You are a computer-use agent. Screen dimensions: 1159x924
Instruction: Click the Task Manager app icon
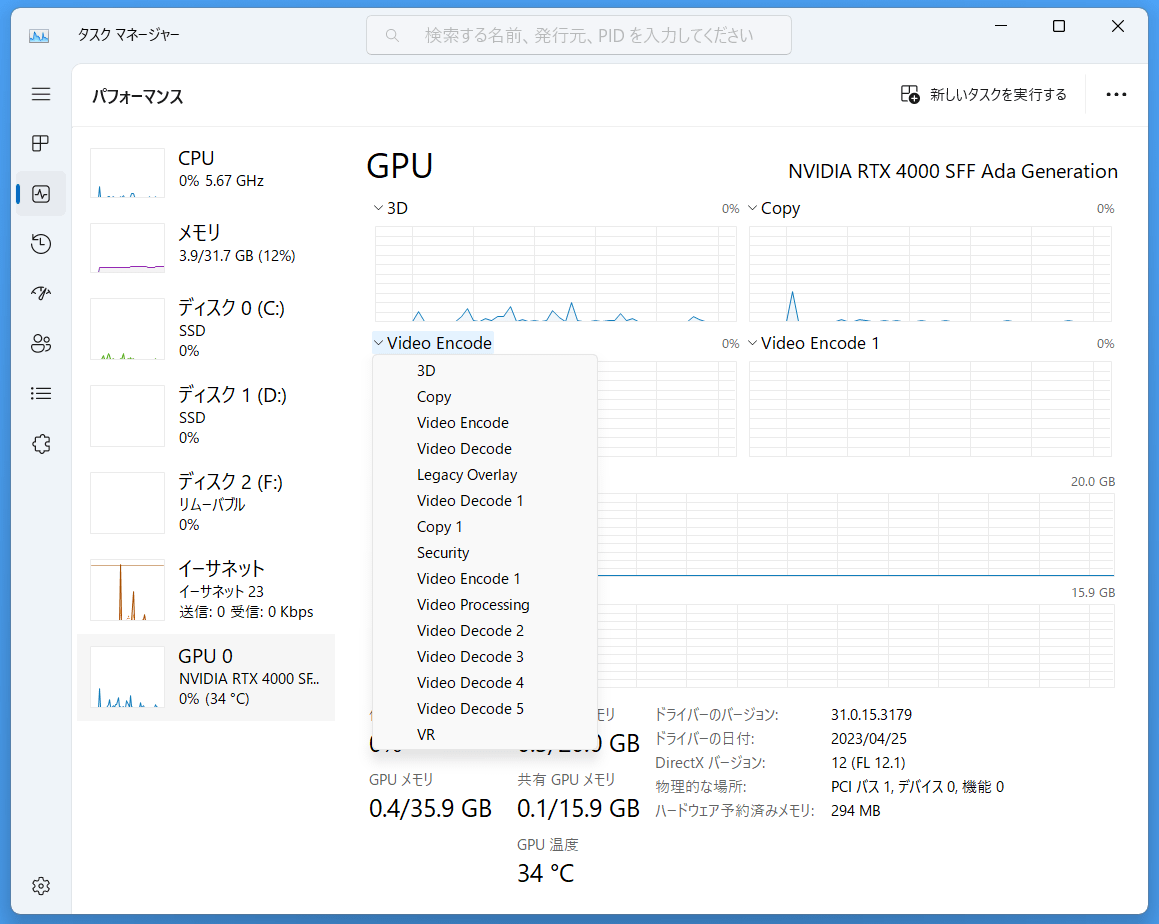38,35
